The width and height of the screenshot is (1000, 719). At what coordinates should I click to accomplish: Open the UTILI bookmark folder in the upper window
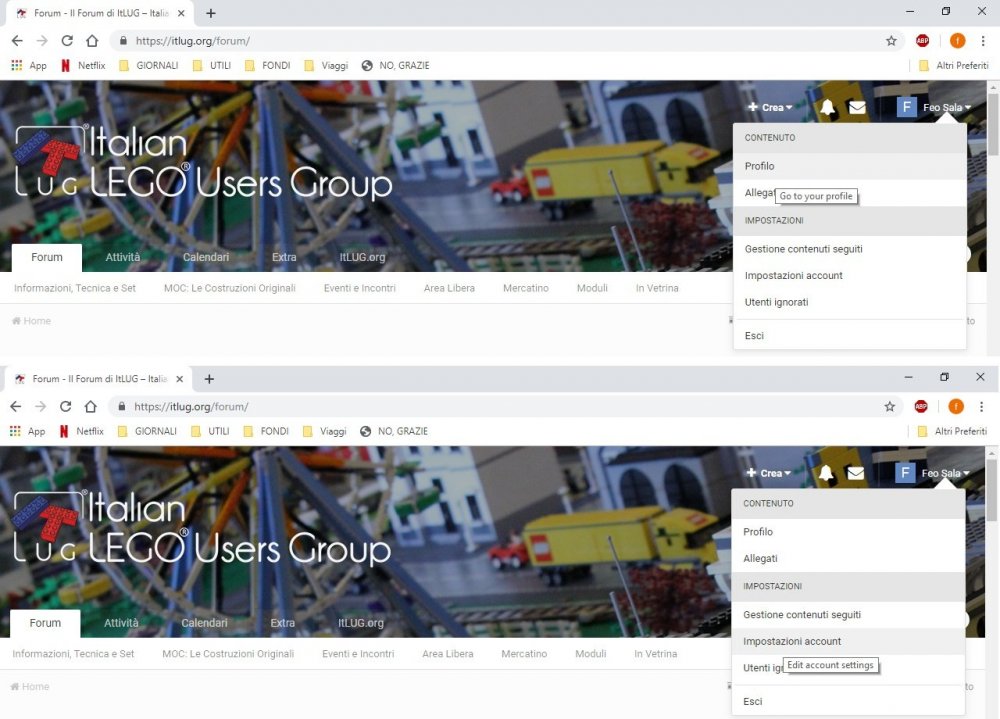212,65
